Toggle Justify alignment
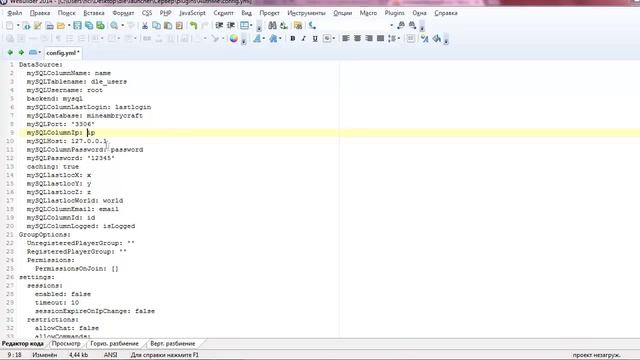640x360 pixels. coord(380,38)
